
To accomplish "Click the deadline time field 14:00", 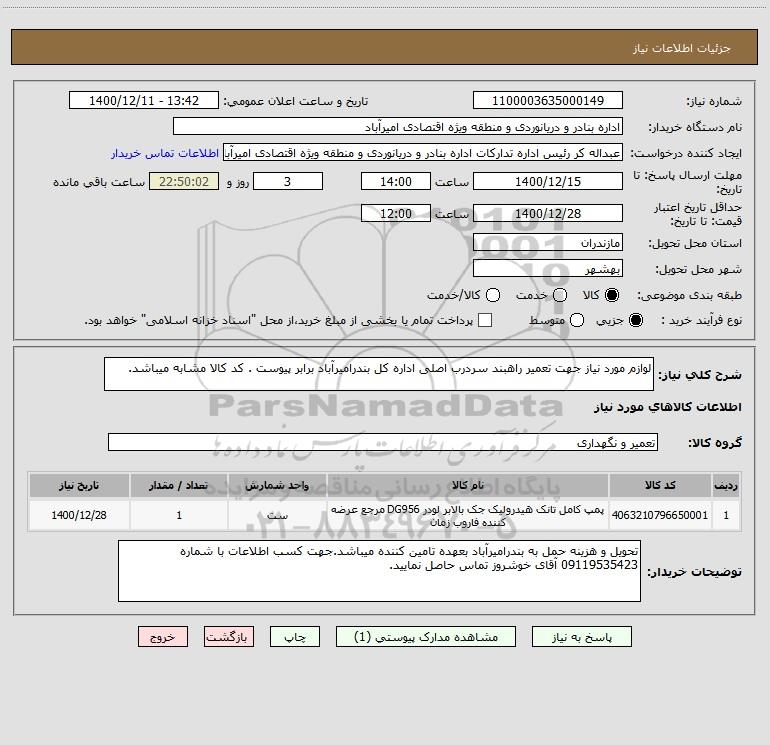I will (x=396, y=181).
